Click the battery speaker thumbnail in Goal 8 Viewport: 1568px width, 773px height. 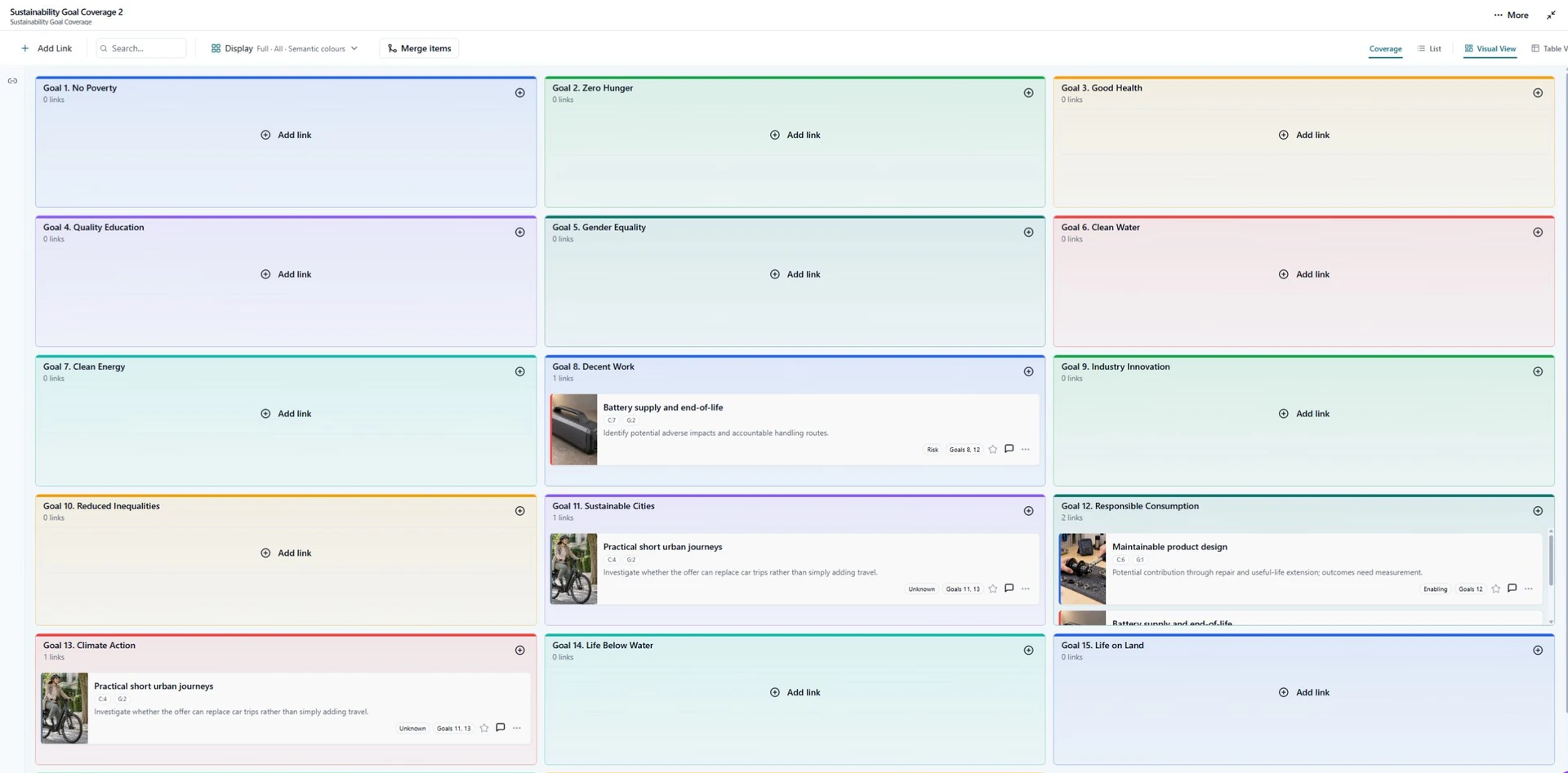[573, 429]
